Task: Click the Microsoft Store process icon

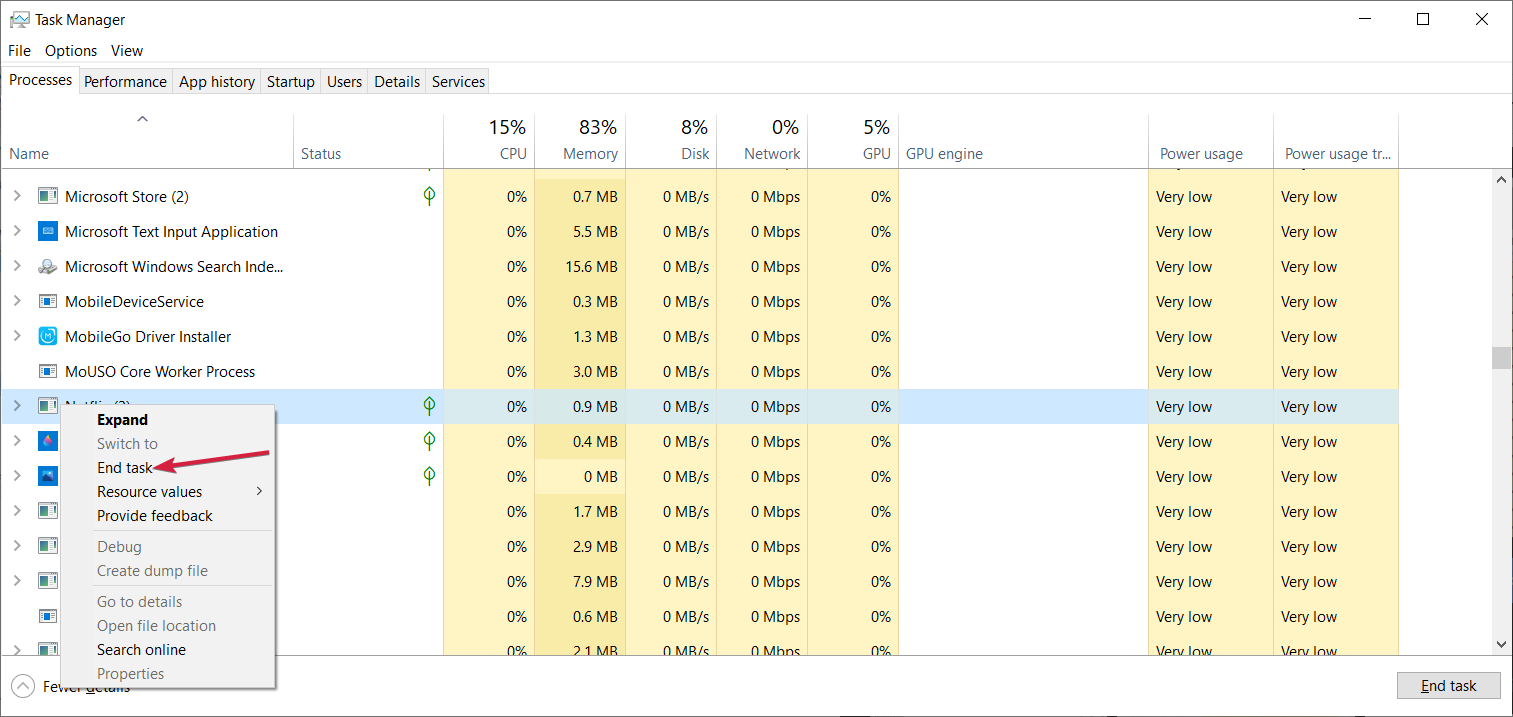Action: point(47,197)
